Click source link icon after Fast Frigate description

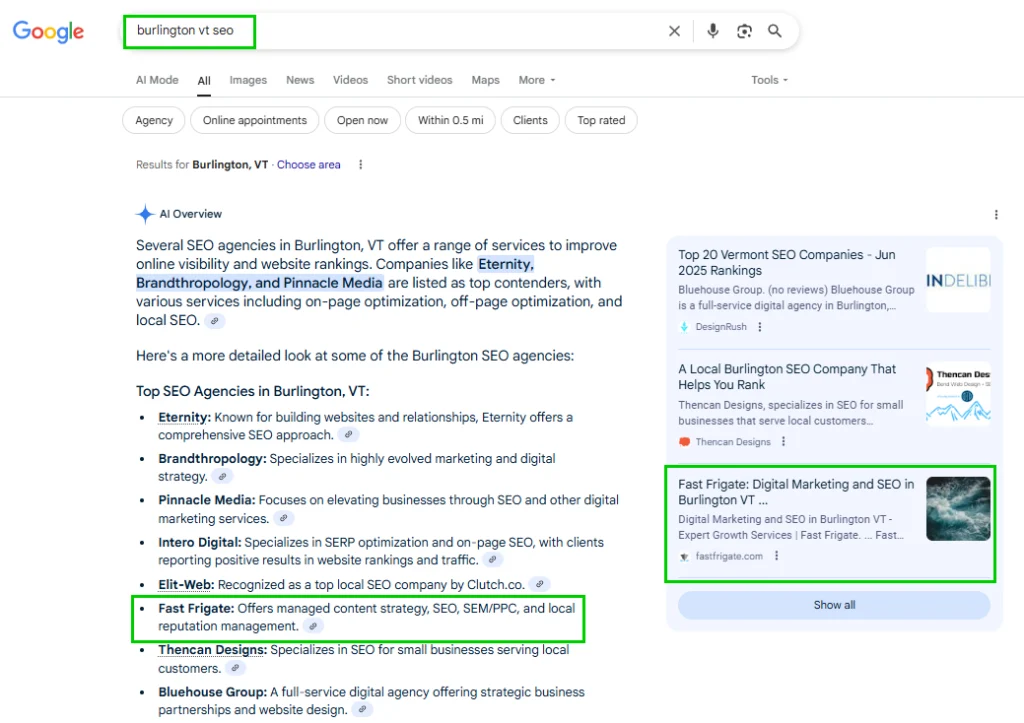pyautogui.click(x=313, y=626)
